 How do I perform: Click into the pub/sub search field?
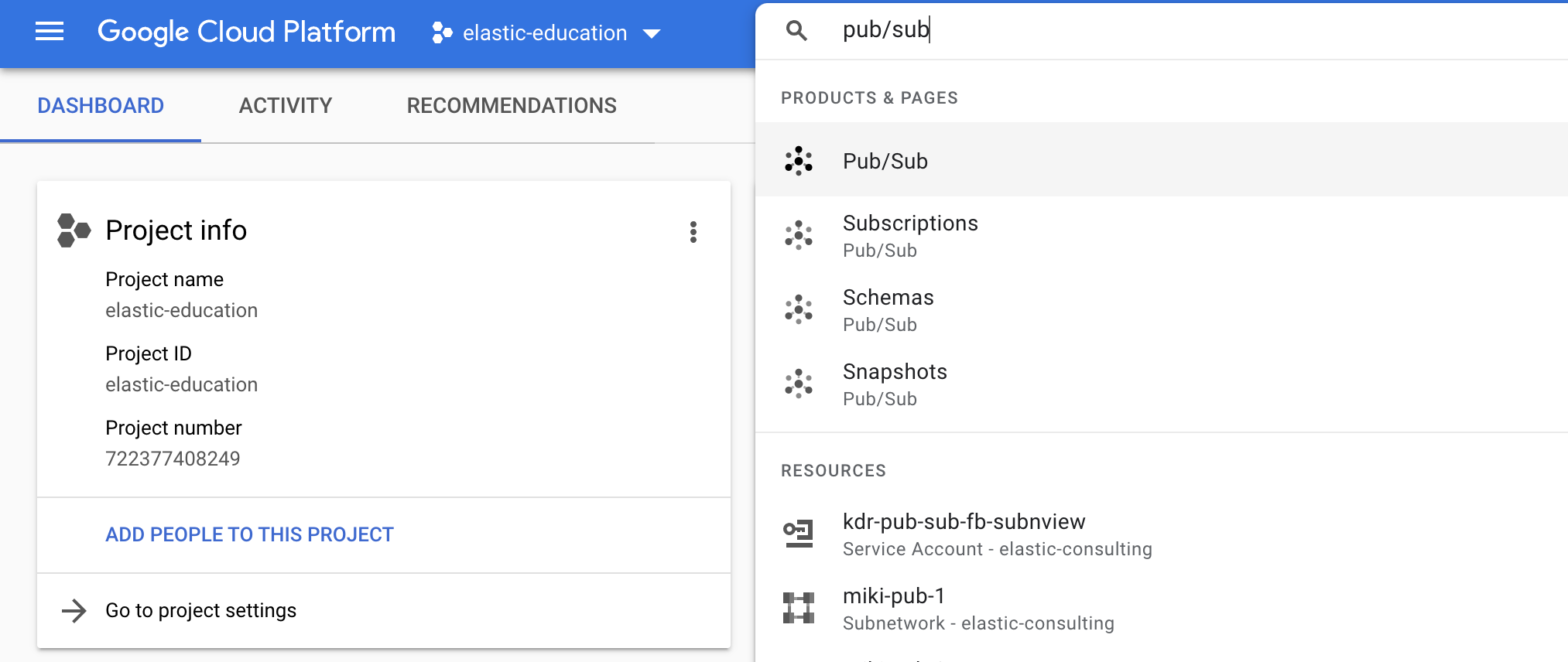coord(1161,30)
